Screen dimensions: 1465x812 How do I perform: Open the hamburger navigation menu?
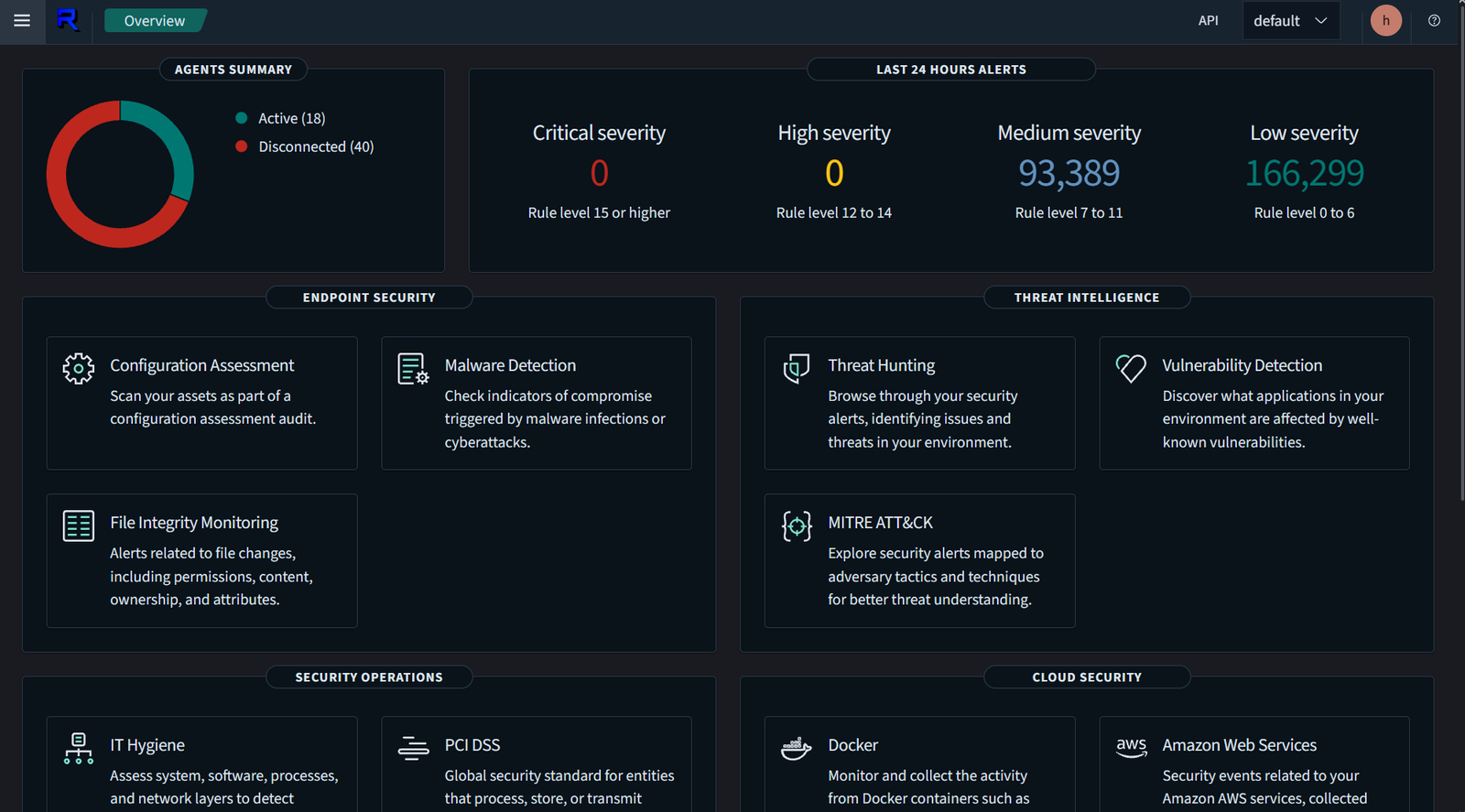point(22,20)
